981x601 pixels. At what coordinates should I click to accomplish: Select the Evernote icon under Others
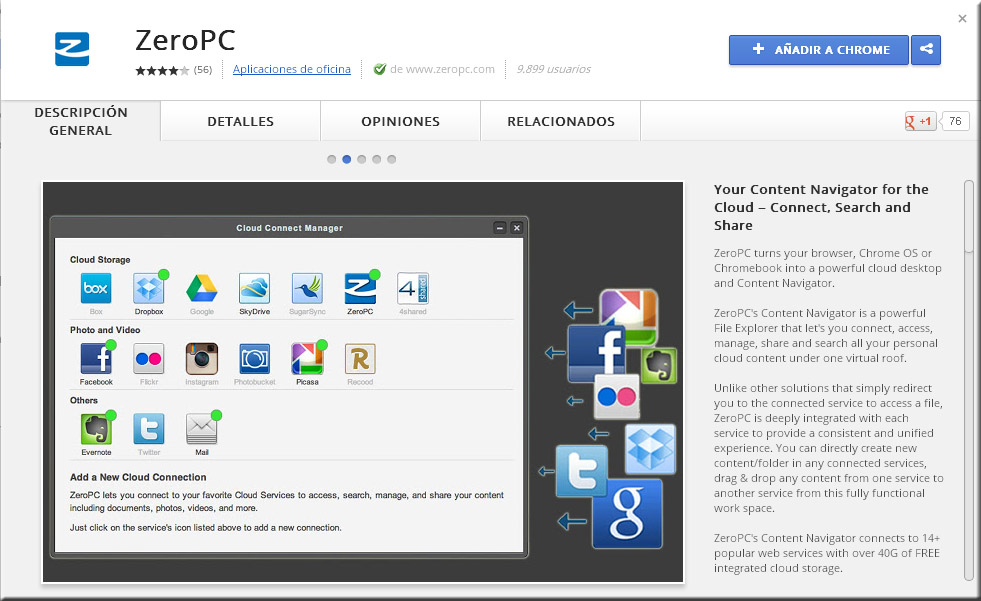(96, 429)
